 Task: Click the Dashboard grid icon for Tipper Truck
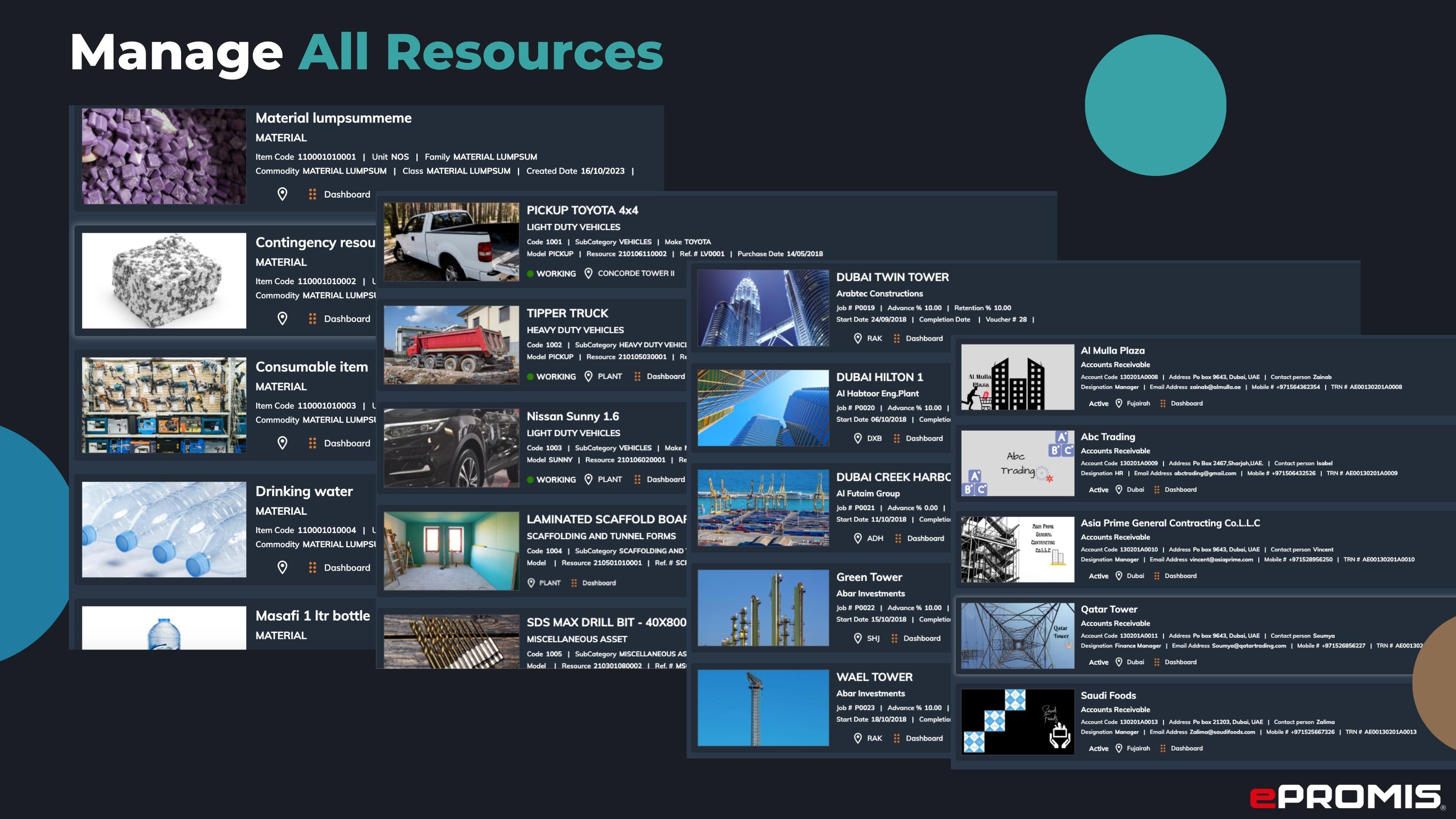click(x=637, y=377)
